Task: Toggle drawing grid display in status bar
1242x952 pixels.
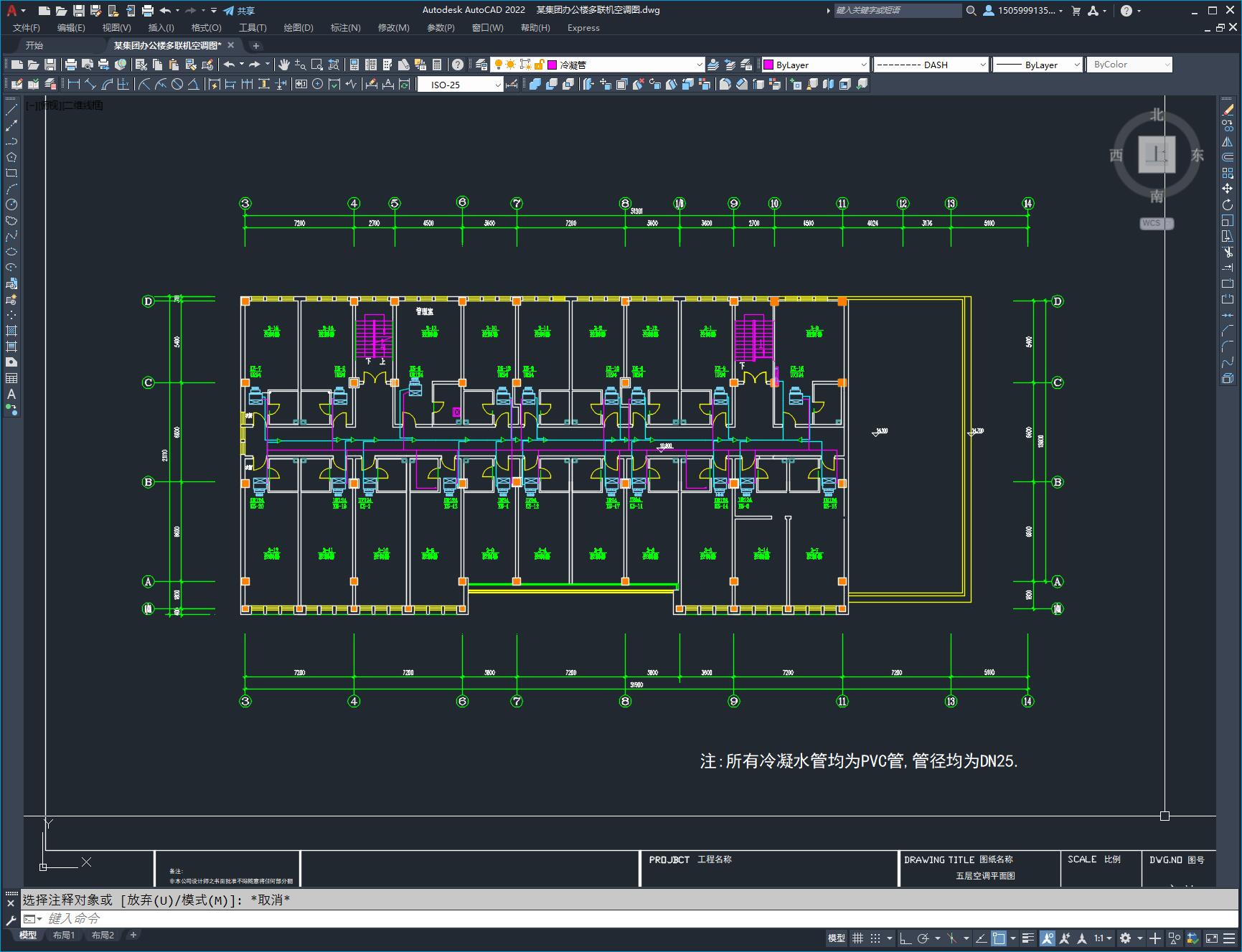Action: pyautogui.click(x=857, y=938)
